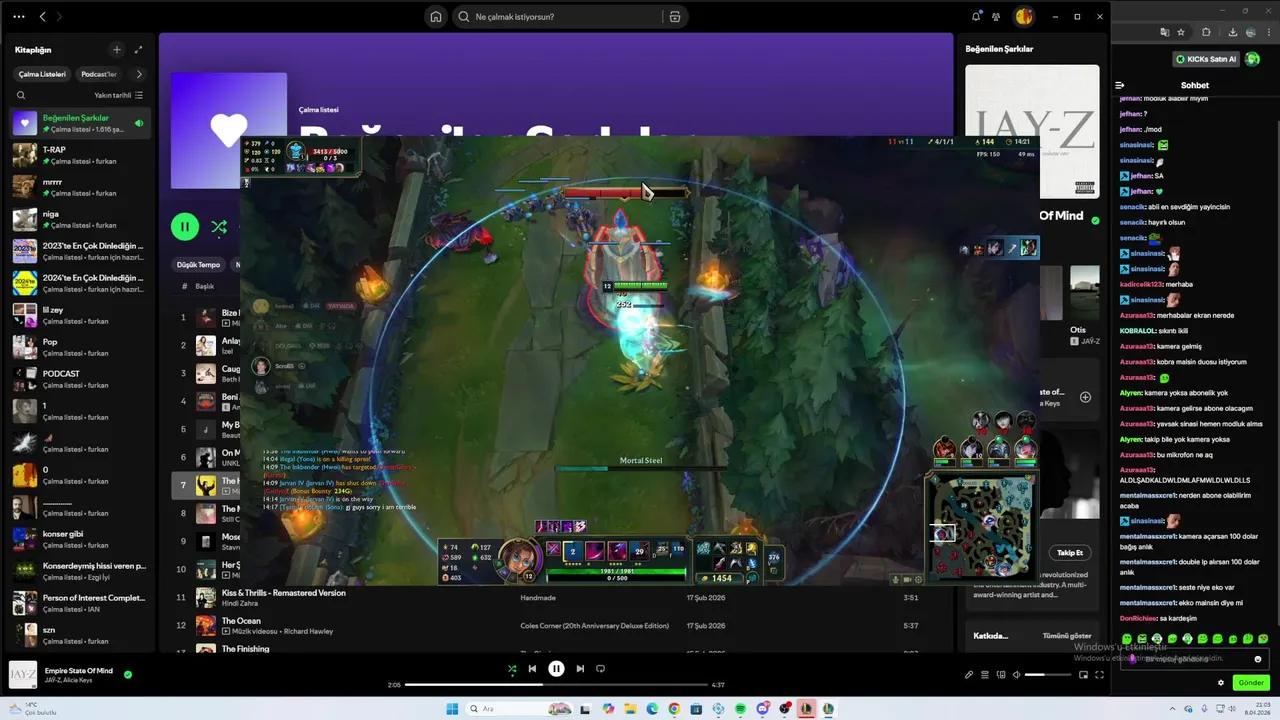
Task: Select the Çalma Listeleri filter chip
Action: click(43, 74)
